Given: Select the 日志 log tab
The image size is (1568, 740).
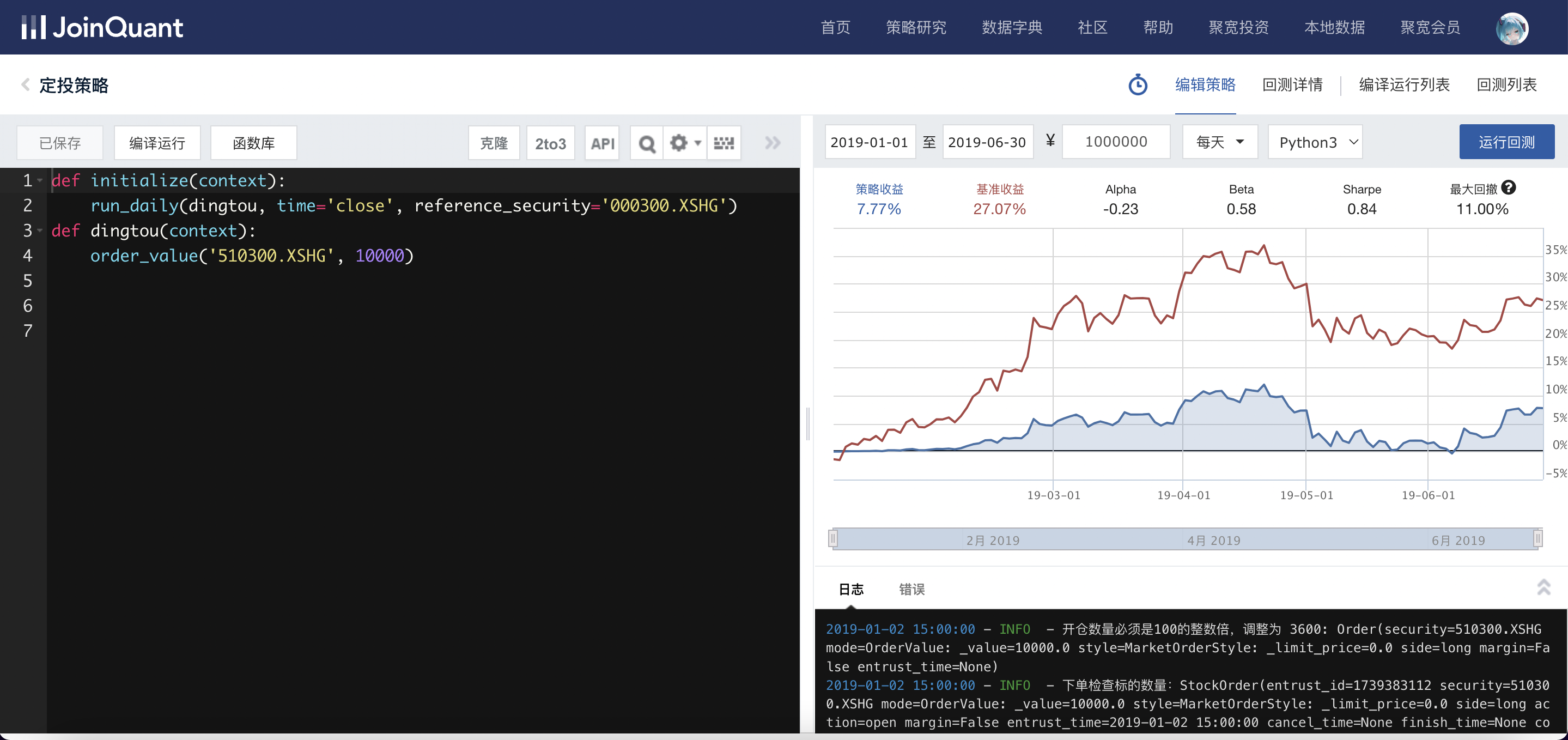Looking at the screenshot, I should tap(851, 589).
